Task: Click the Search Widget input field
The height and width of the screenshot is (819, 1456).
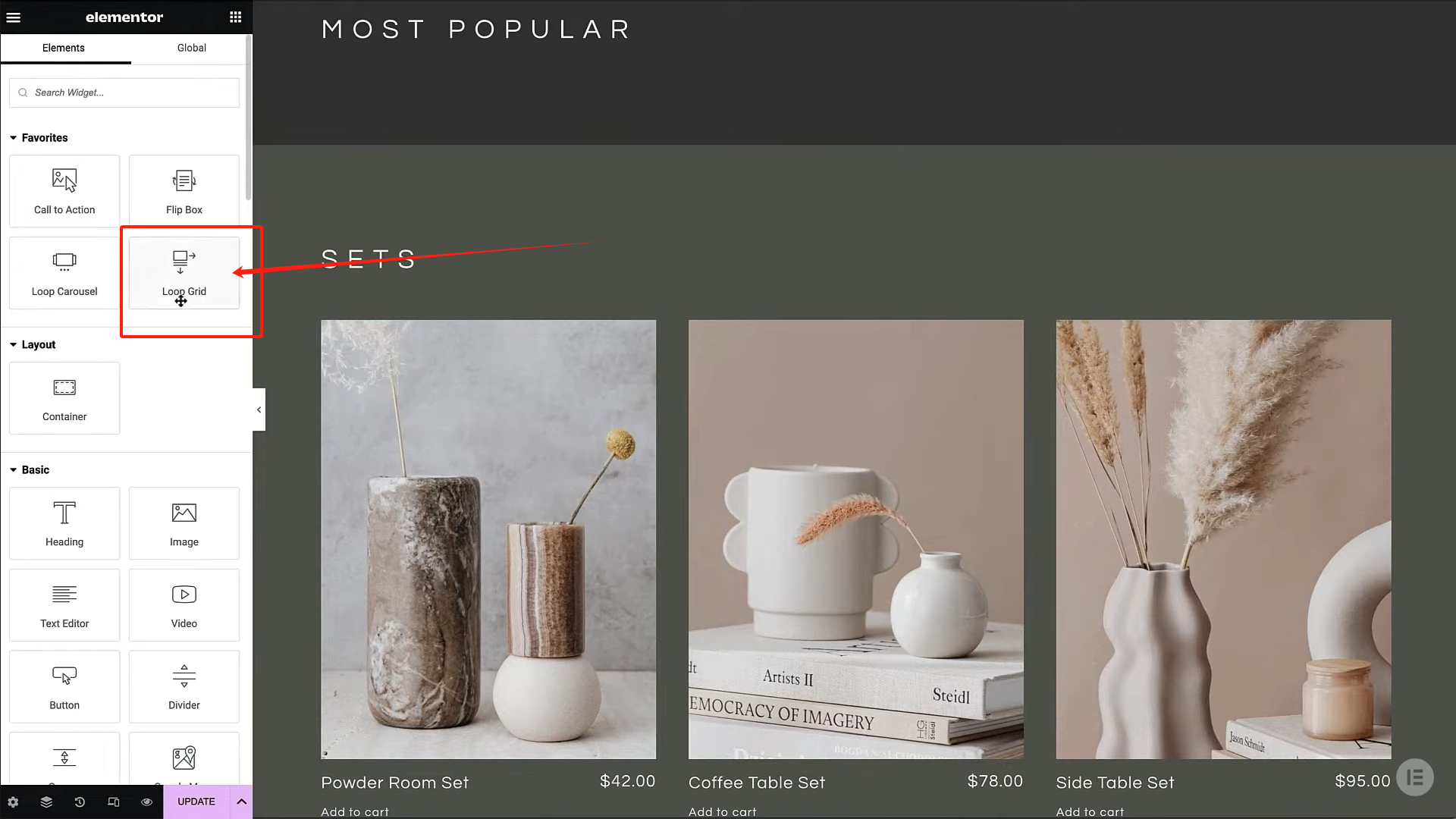Action: click(124, 93)
